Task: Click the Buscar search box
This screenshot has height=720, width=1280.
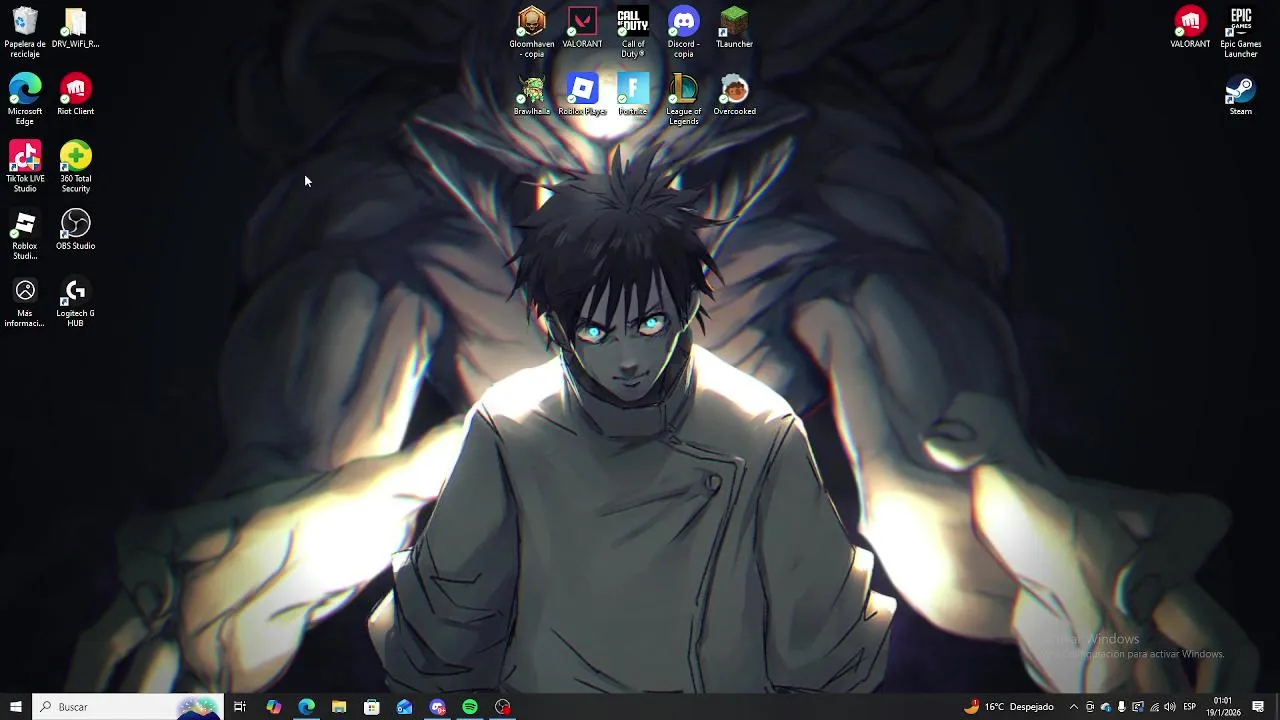Action: pos(128,707)
